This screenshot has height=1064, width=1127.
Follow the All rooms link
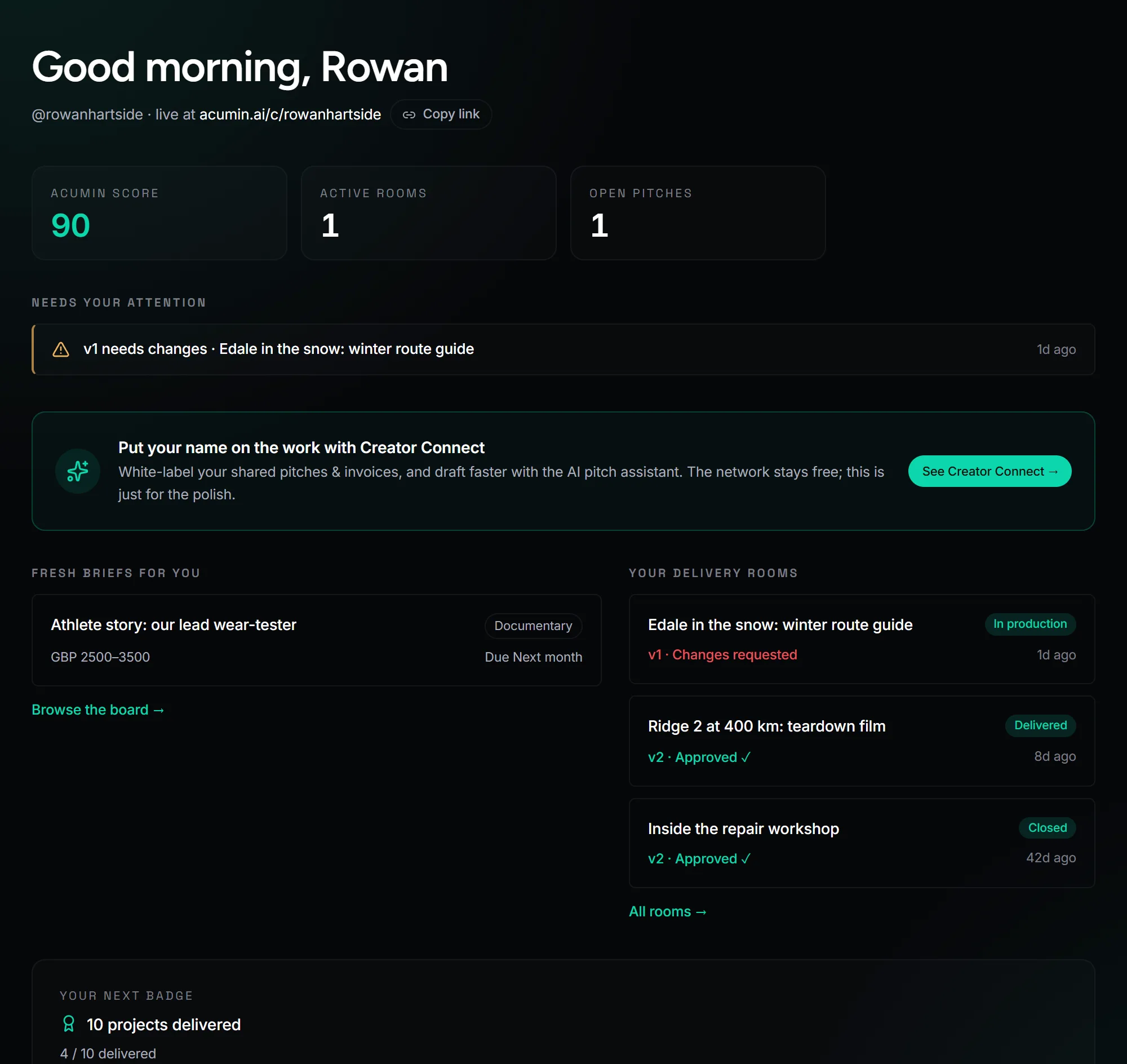(668, 911)
